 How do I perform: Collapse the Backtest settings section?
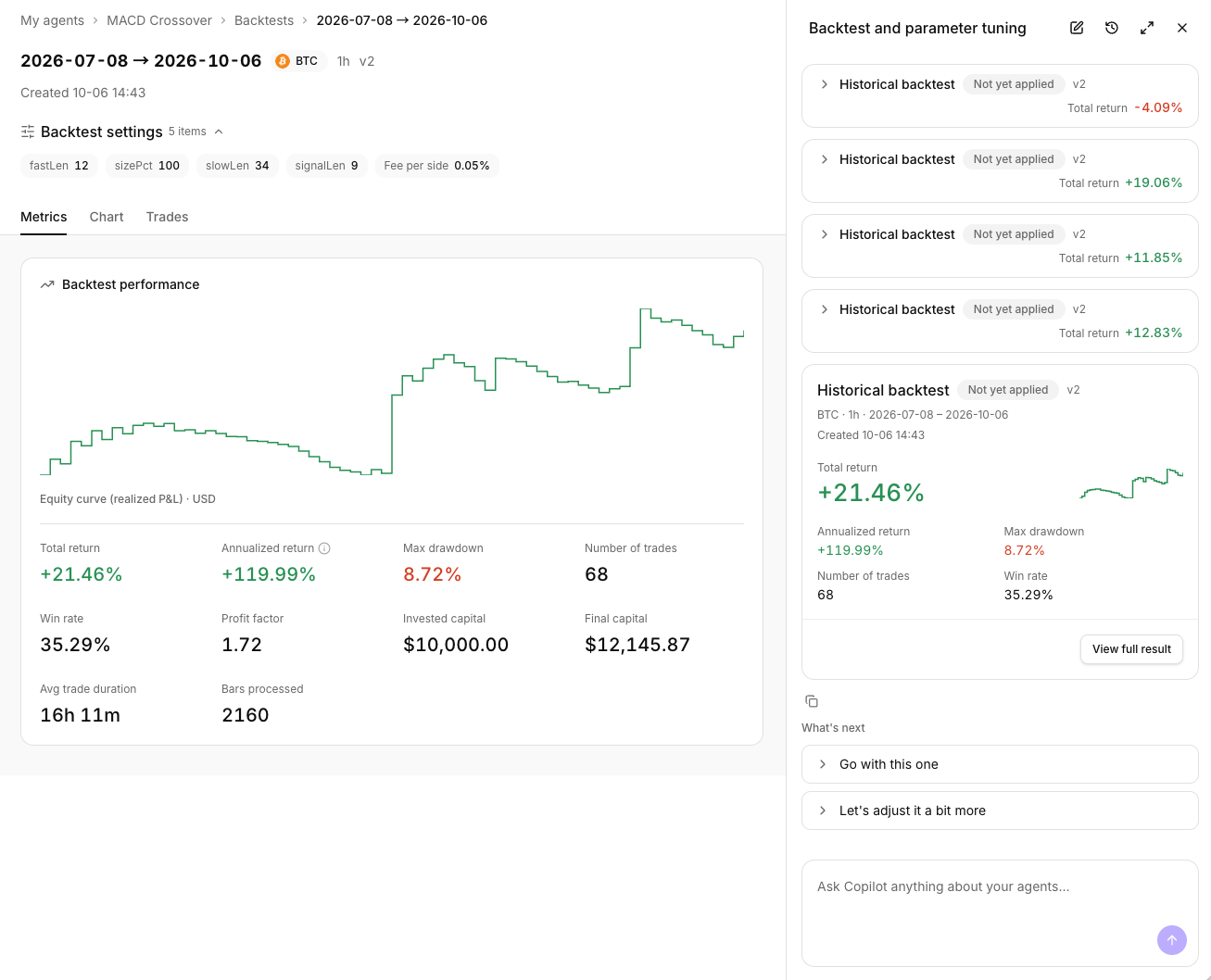(x=219, y=132)
